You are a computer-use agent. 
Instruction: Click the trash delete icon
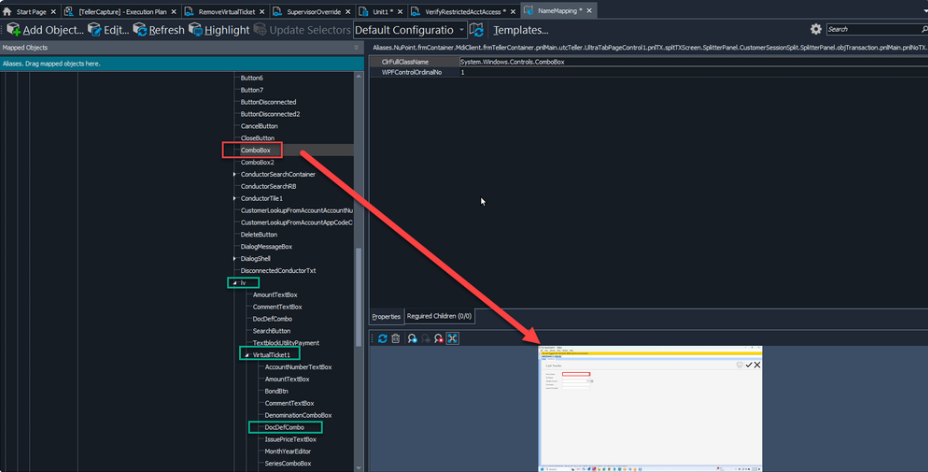396,339
